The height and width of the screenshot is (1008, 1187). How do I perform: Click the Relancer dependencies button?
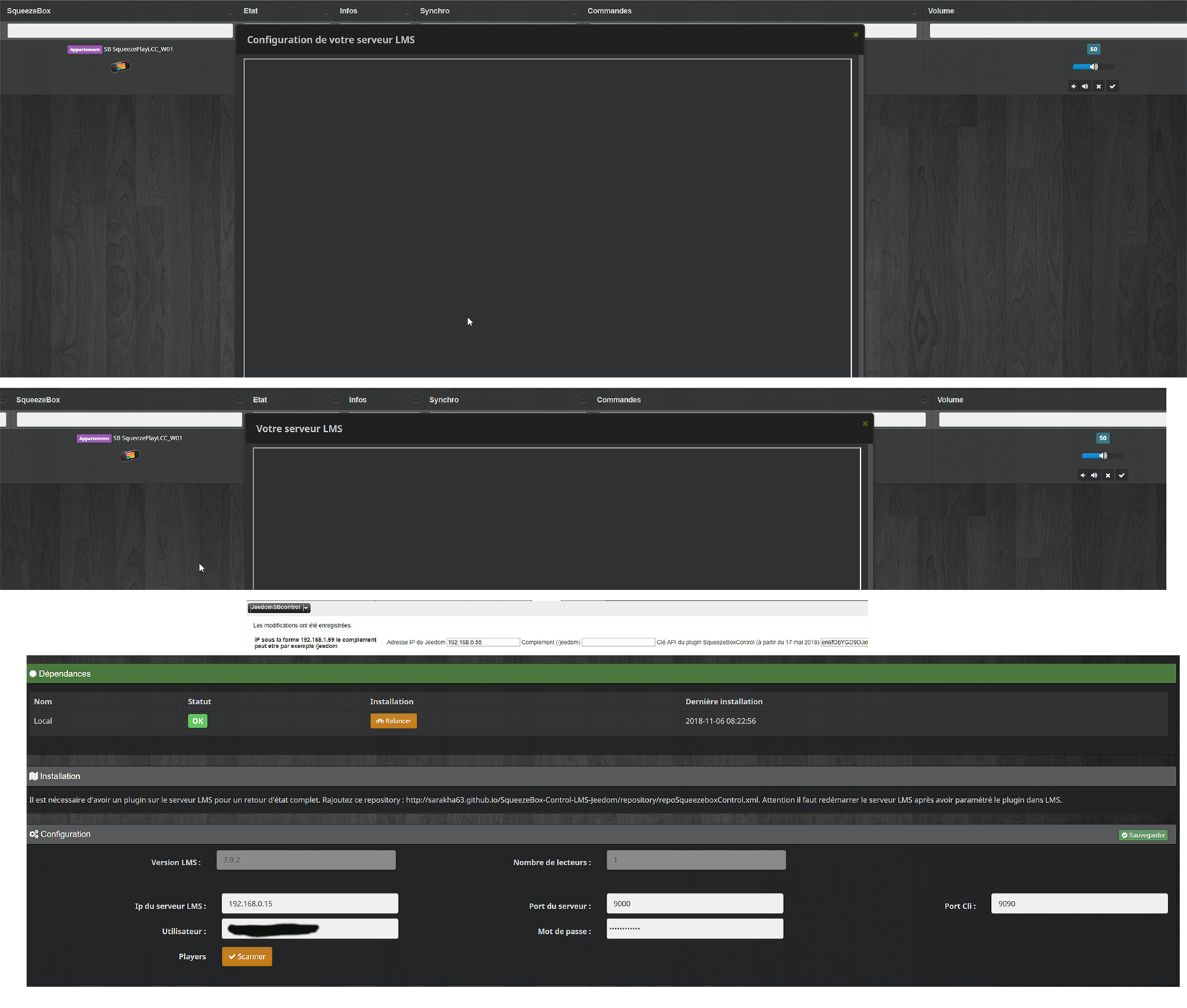(393, 721)
